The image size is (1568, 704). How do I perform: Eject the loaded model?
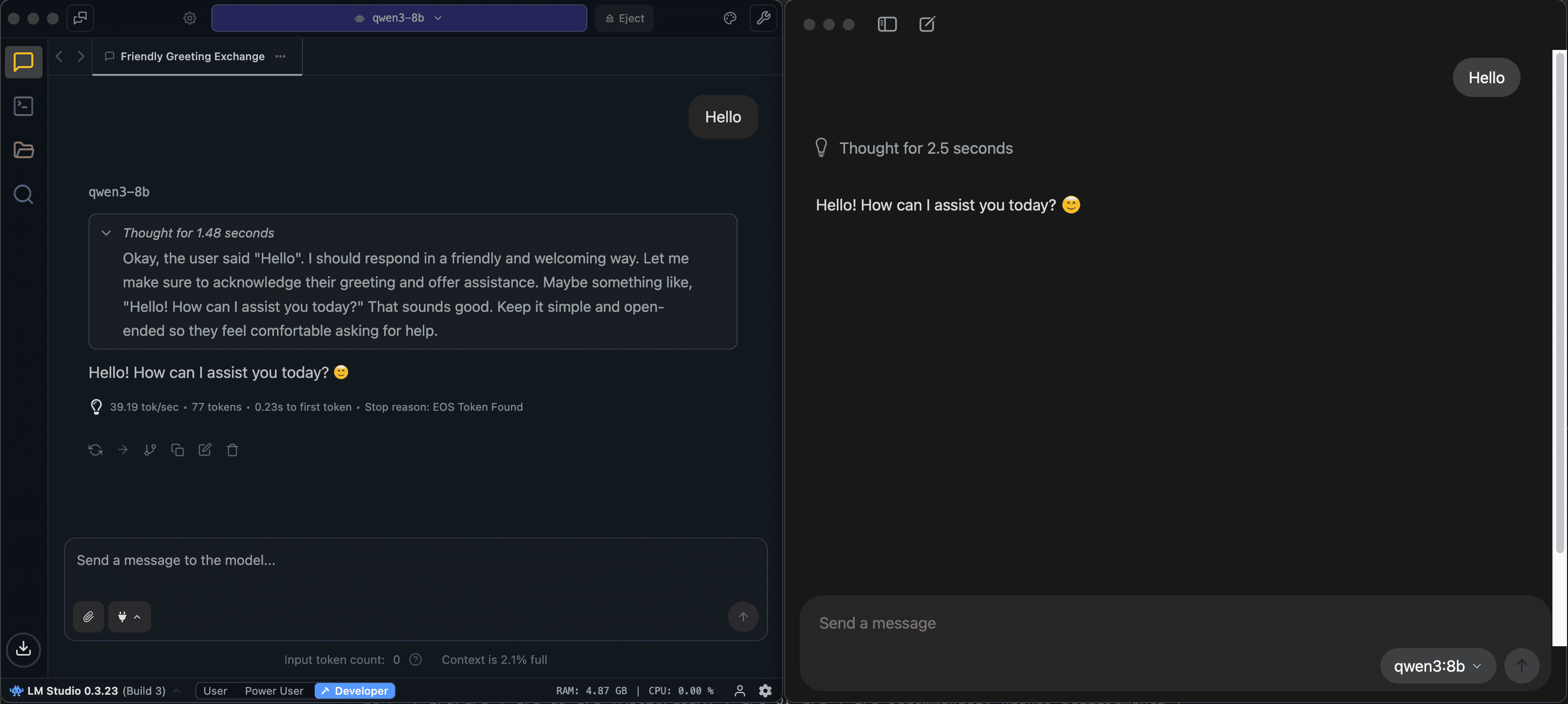click(624, 18)
